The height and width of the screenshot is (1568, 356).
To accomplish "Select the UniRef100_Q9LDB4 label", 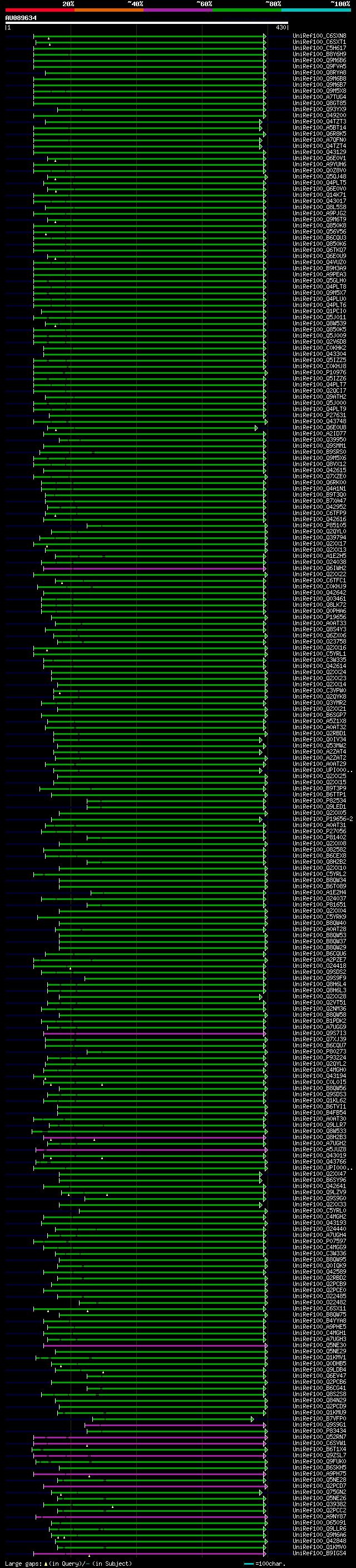I will tap(319, 1369).
